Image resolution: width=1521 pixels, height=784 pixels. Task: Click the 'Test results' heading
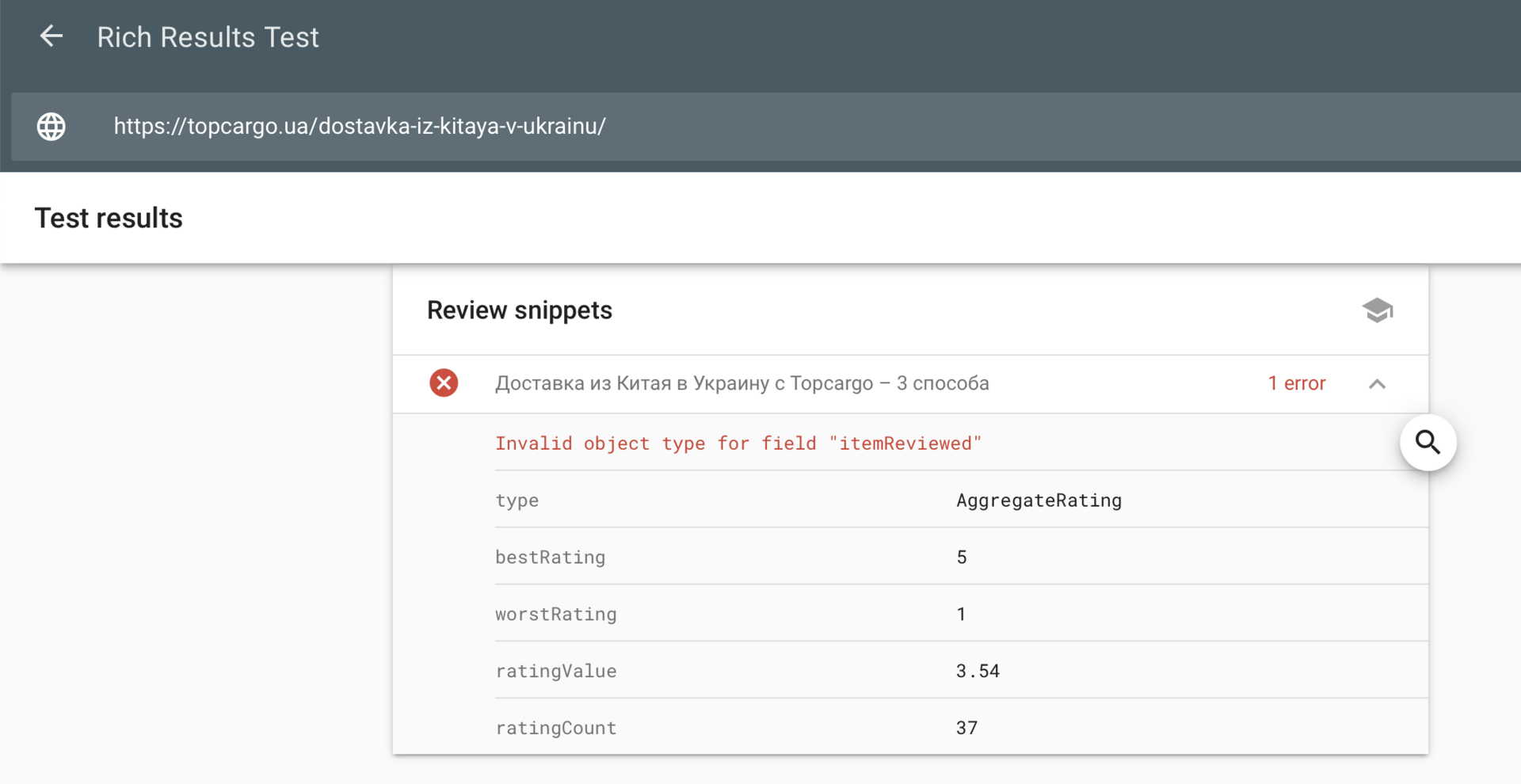tap(109, 218)
